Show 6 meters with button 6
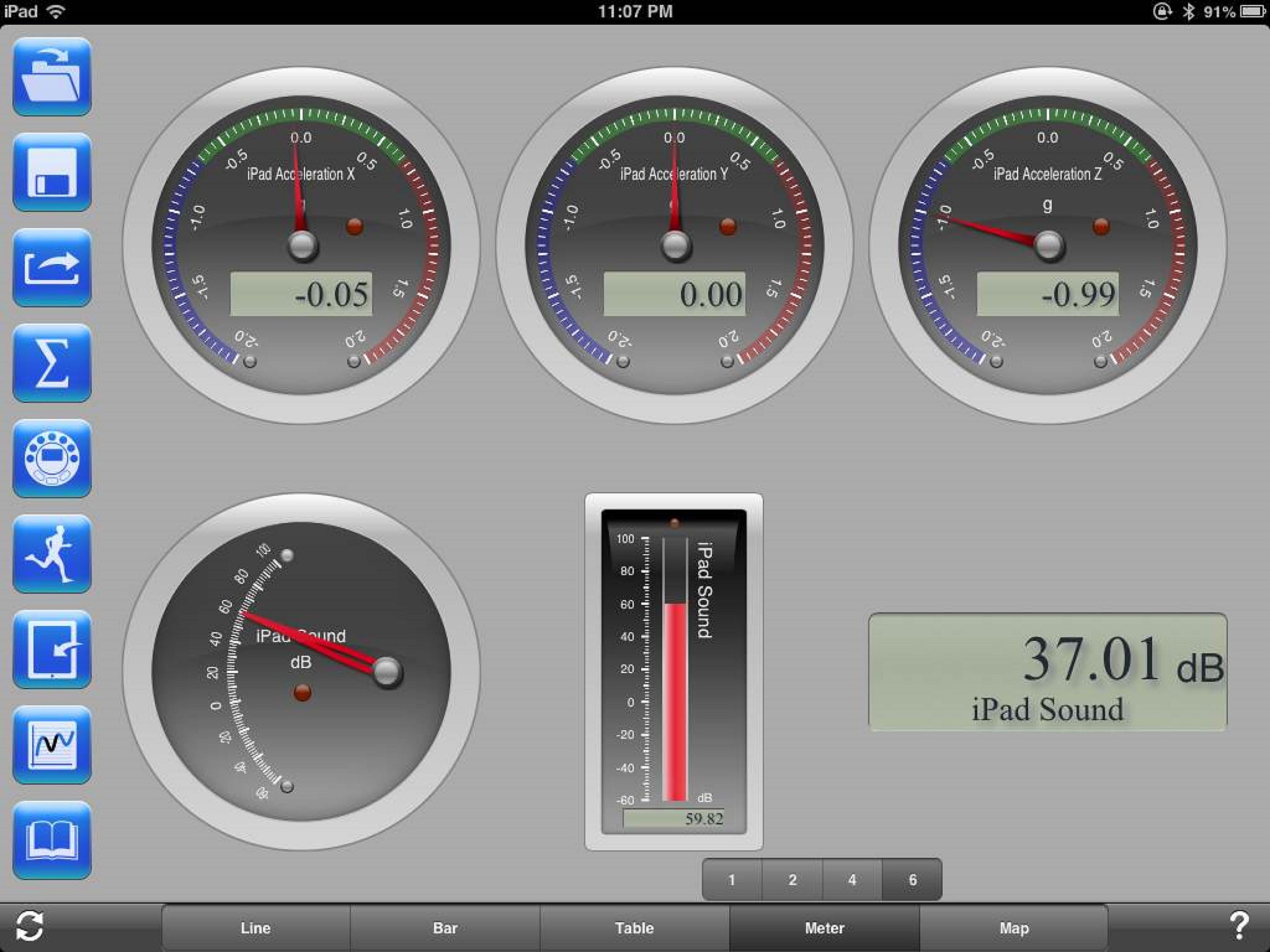Screen dimensions: 1270x952 click(912, 880)
